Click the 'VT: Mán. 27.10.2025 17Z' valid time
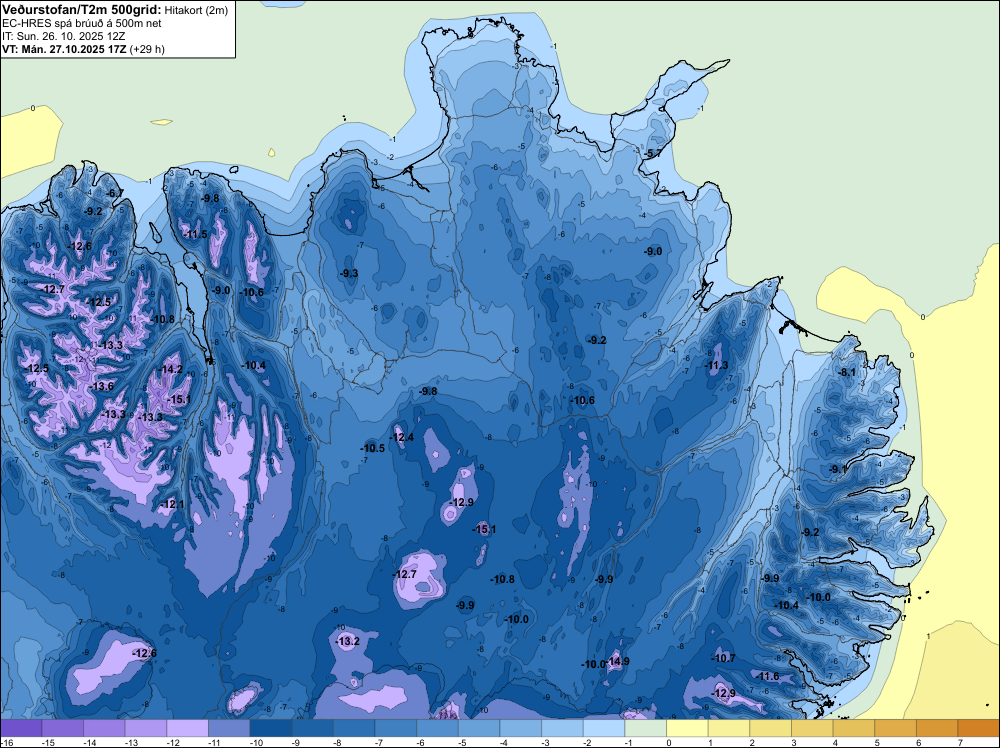 (x=64, y=49)
